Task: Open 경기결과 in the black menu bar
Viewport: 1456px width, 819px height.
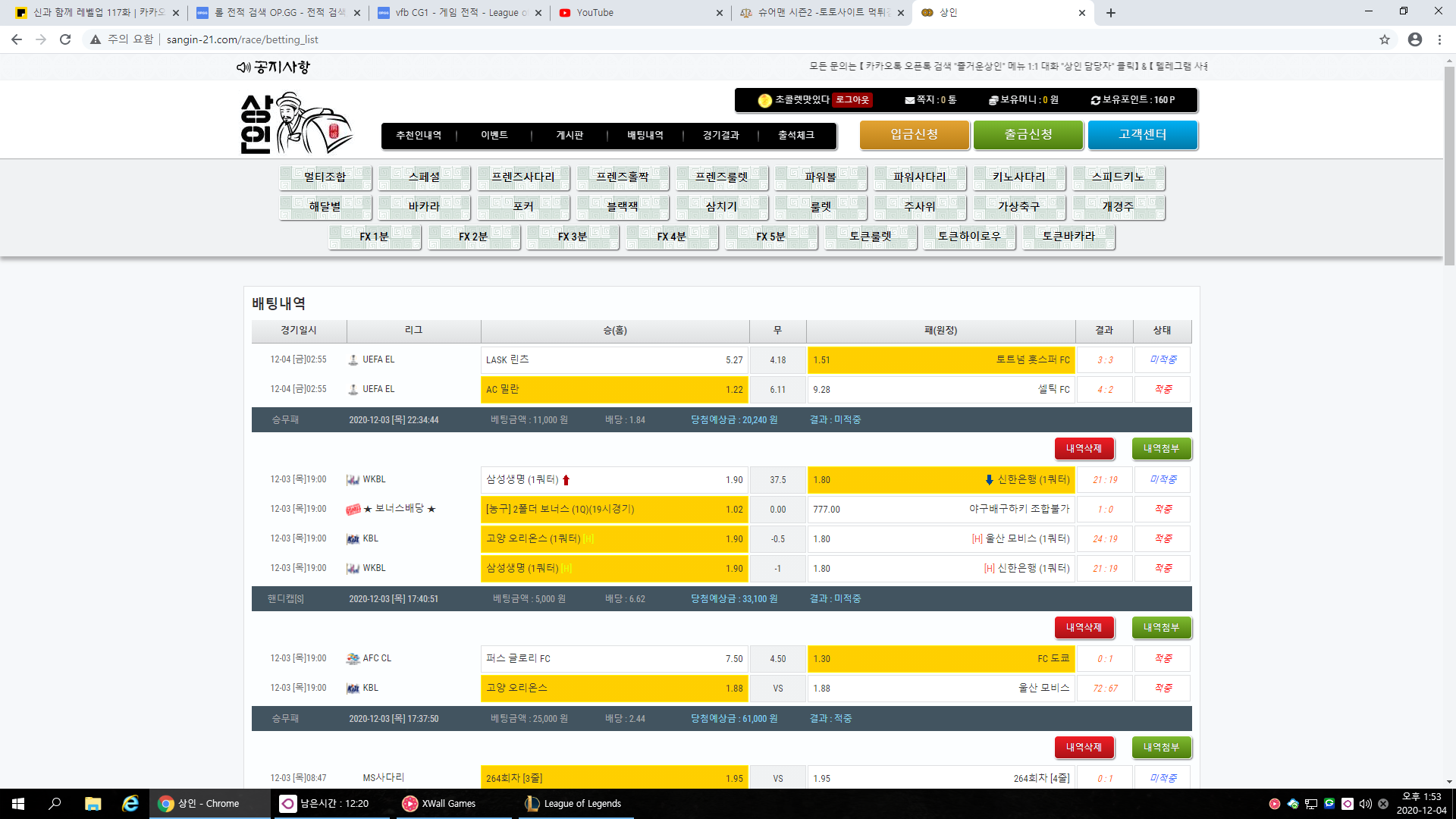Action: pos(720,135)
